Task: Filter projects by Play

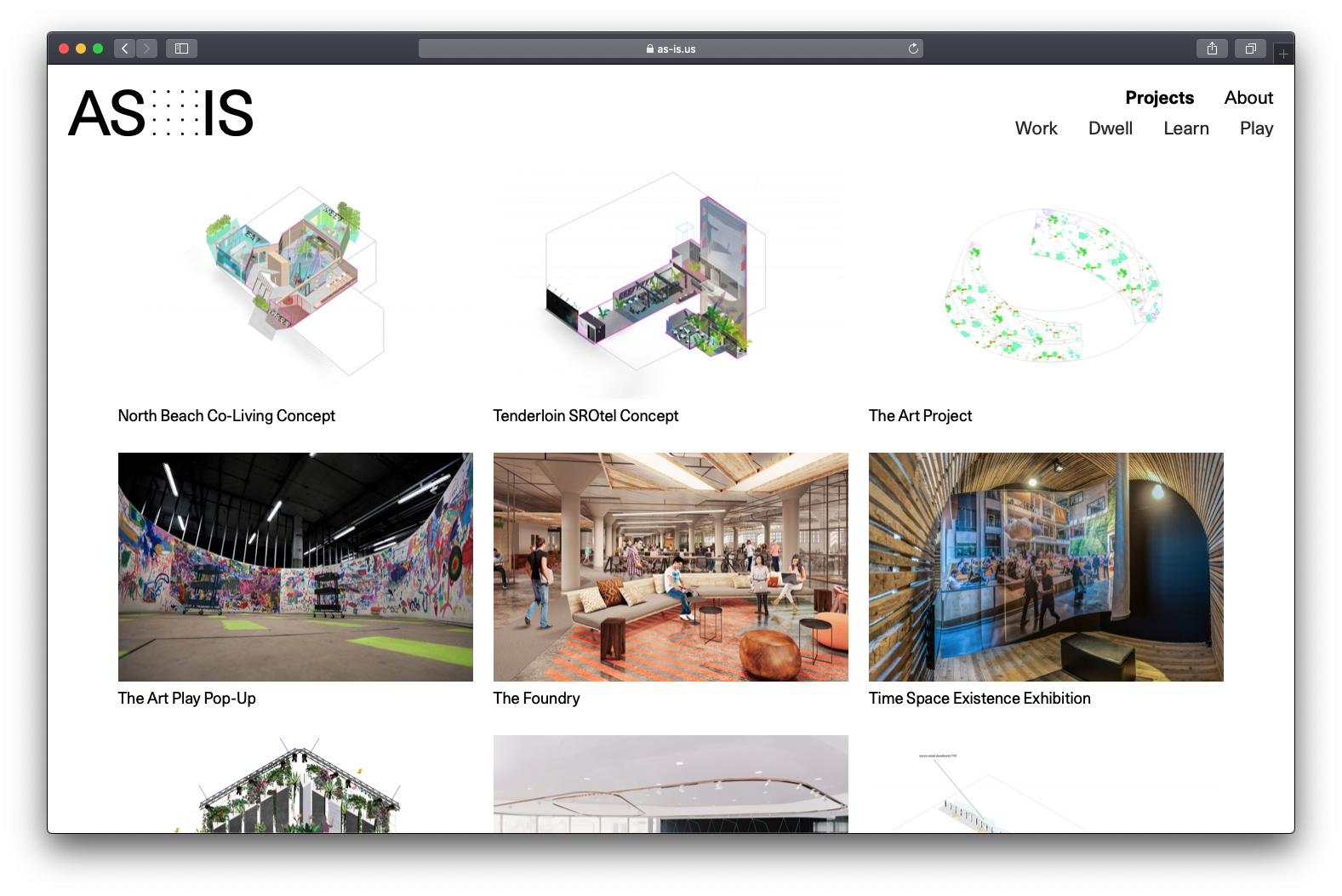Action: 1256,128
